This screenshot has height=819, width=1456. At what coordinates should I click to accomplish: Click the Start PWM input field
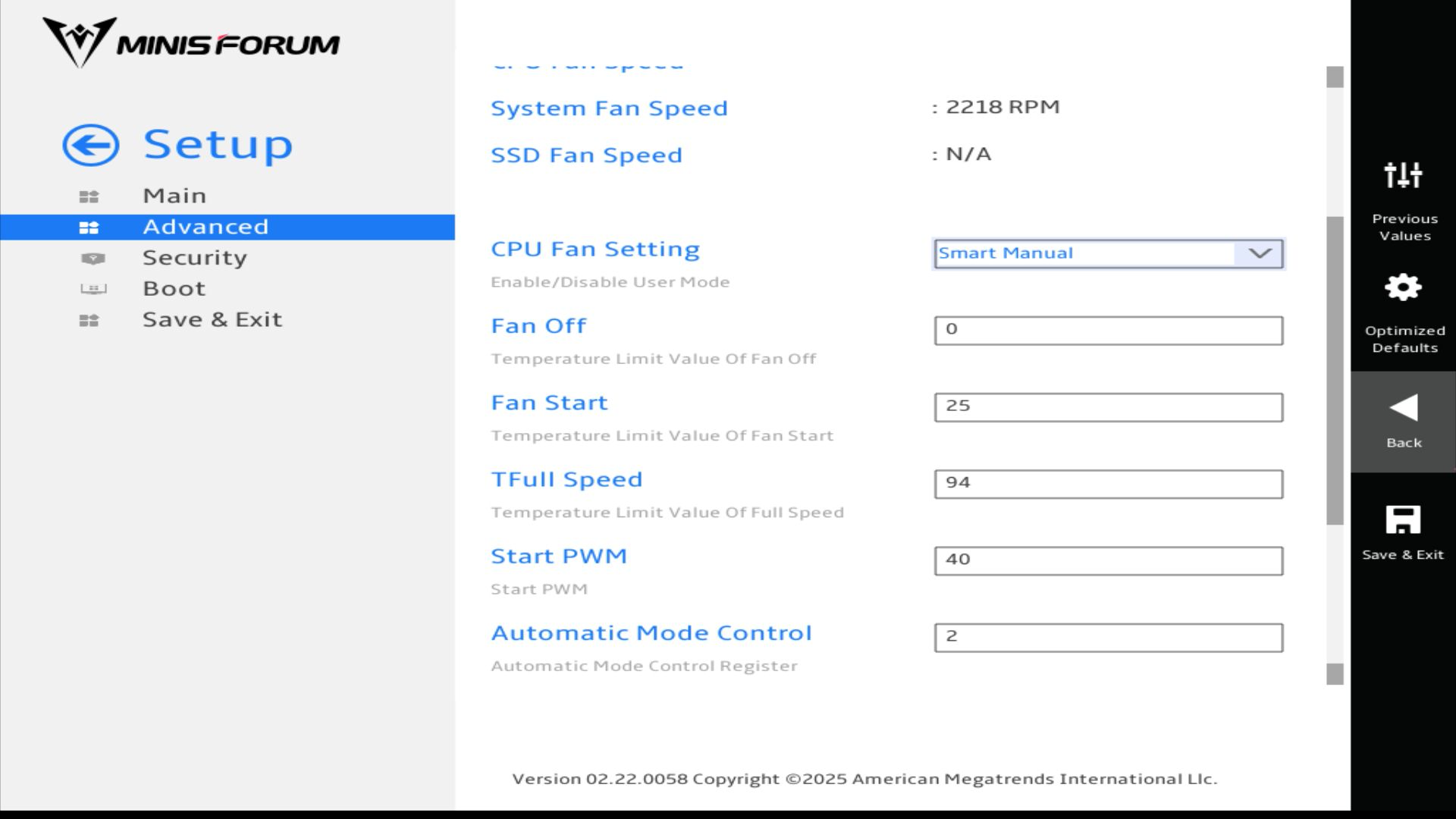1108,560
